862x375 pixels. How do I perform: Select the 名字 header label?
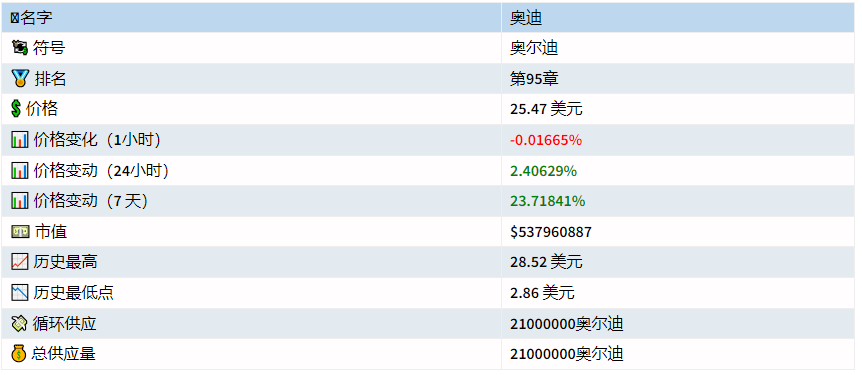click(36, 18)
